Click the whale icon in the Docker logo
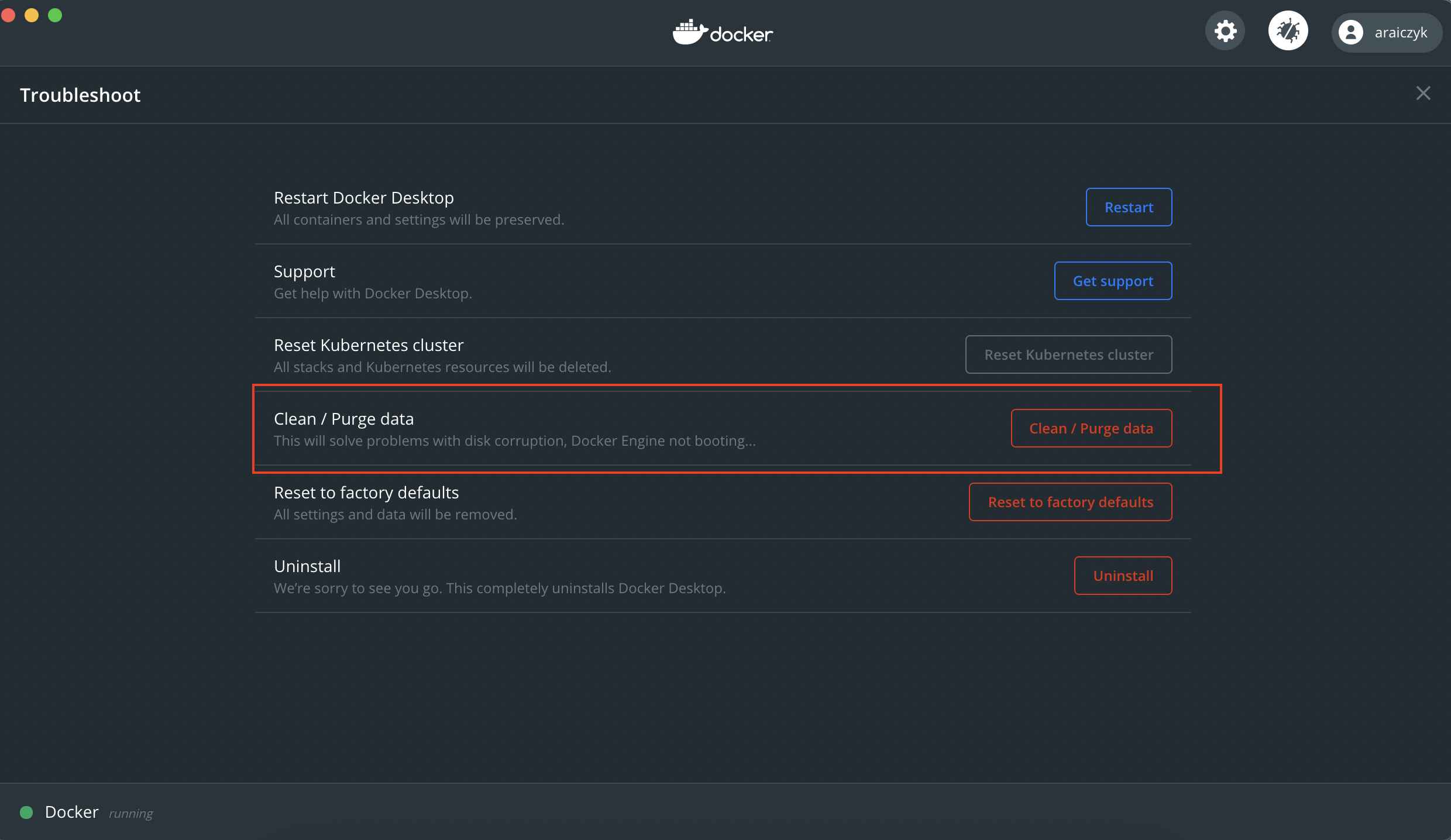 tap(689, 31)
